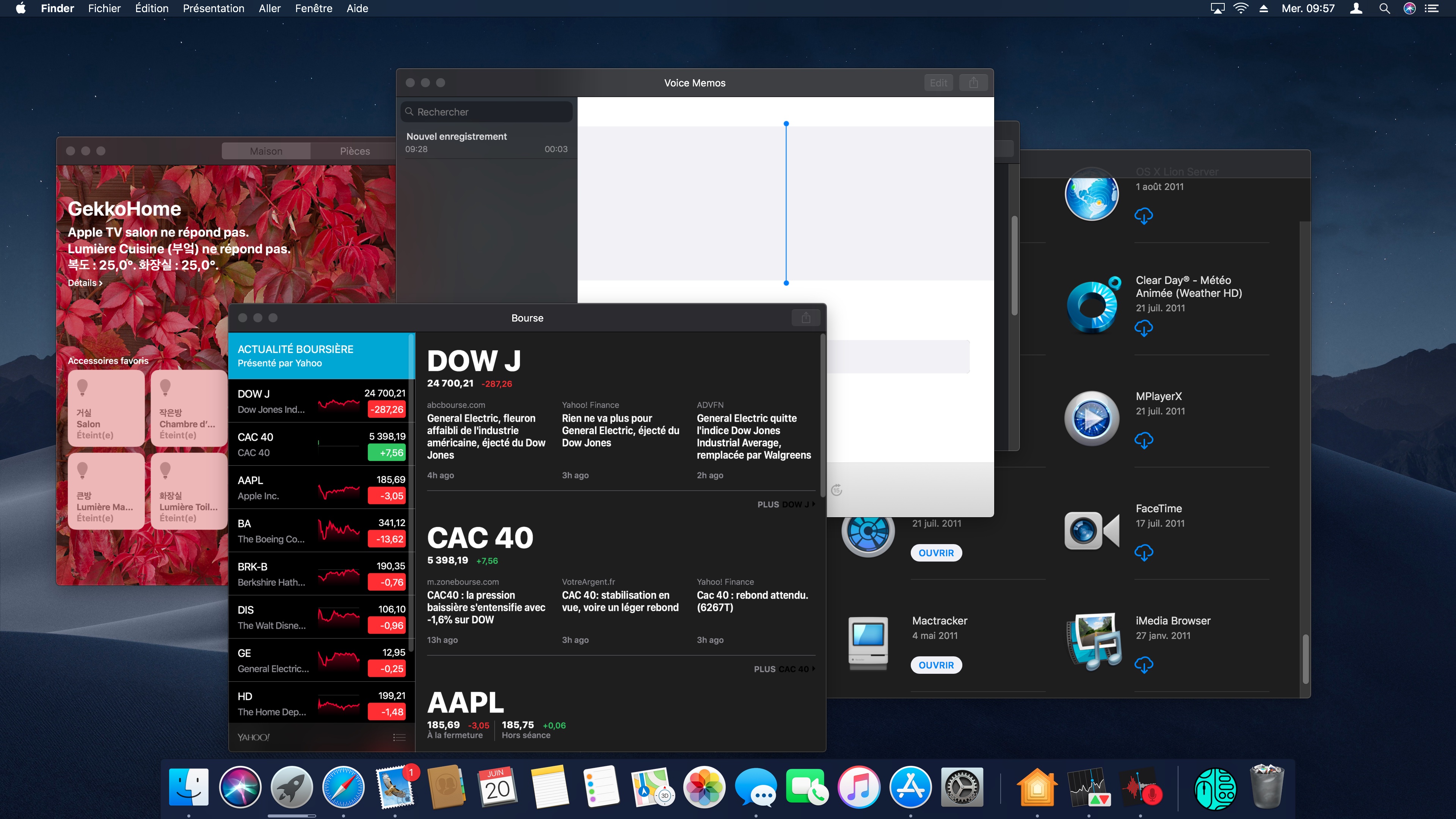Toggle Lumière Ma... accessory tile
This screenshot has width=1456, height=819.
pos(106,491)
